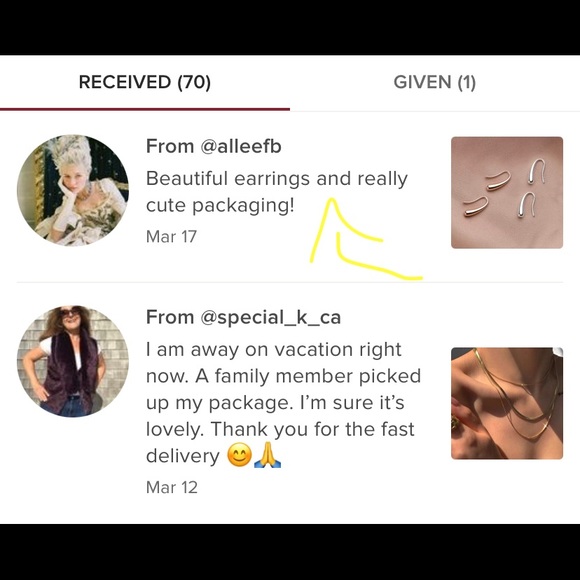The width and height of the screenshot is (580, 580).
Task: Open the GIVEN (1) tab
Action: [x=435, y=82]
